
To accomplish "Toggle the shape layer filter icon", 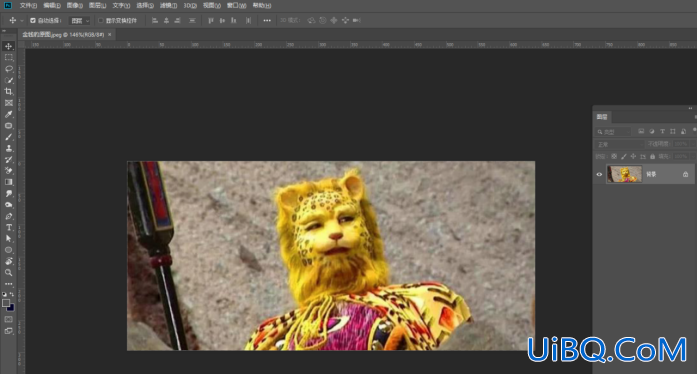I will pyautogui.click(x=673, y=132).
